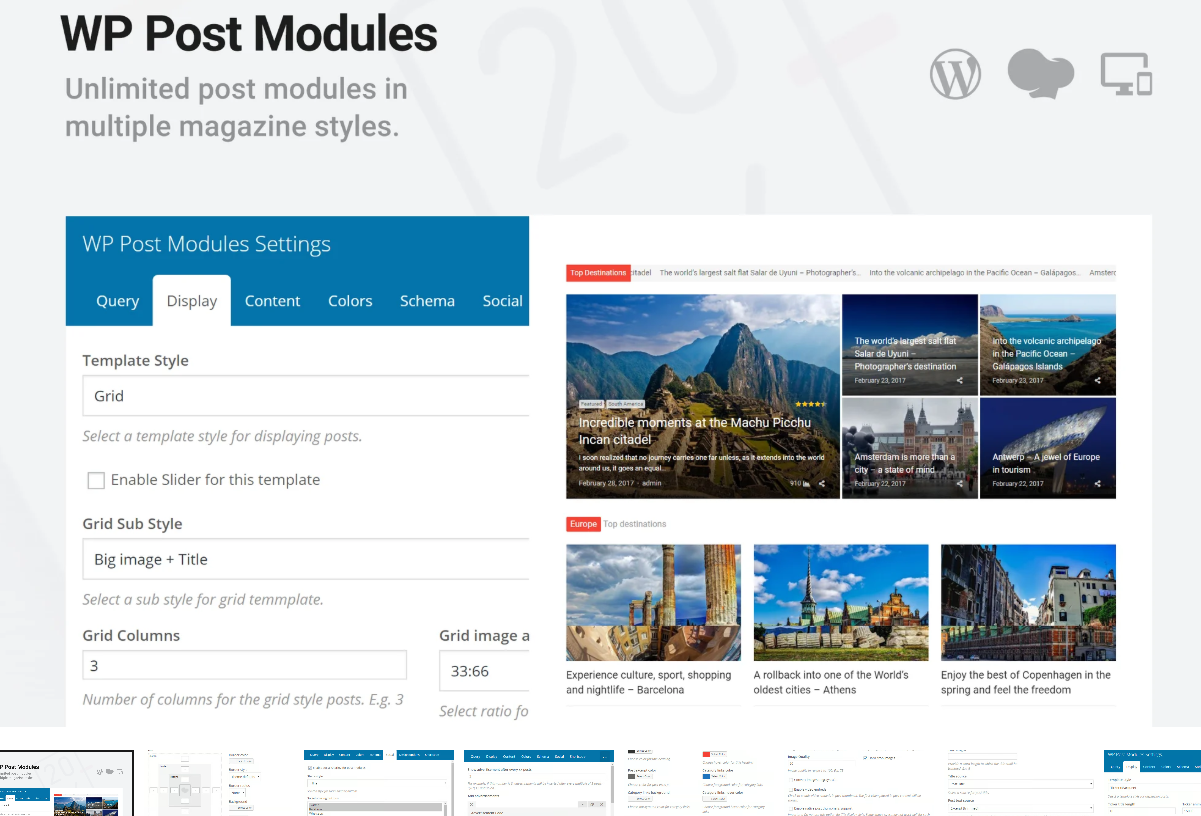Click the Barcelona columns image
This screenshot has height=816, width=1201.
click(x=653, y=602)
